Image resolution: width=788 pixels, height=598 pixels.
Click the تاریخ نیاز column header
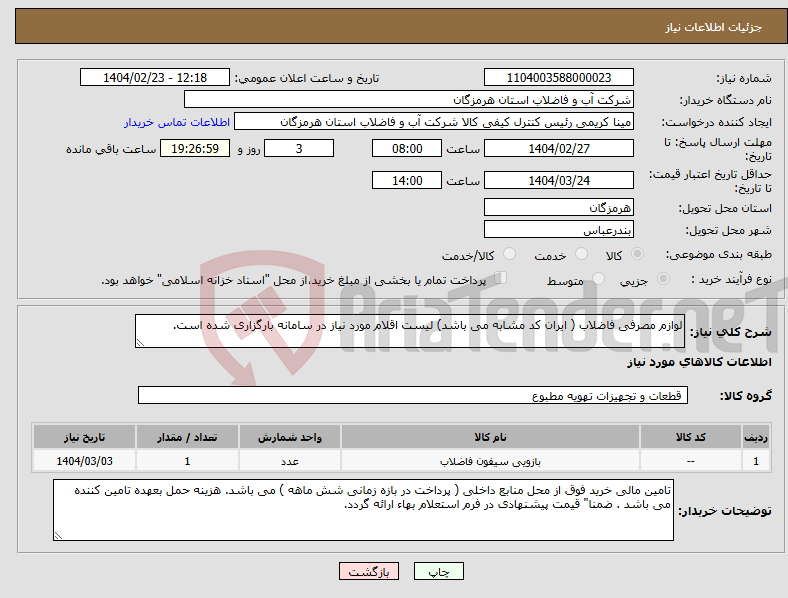pos(84,437)
